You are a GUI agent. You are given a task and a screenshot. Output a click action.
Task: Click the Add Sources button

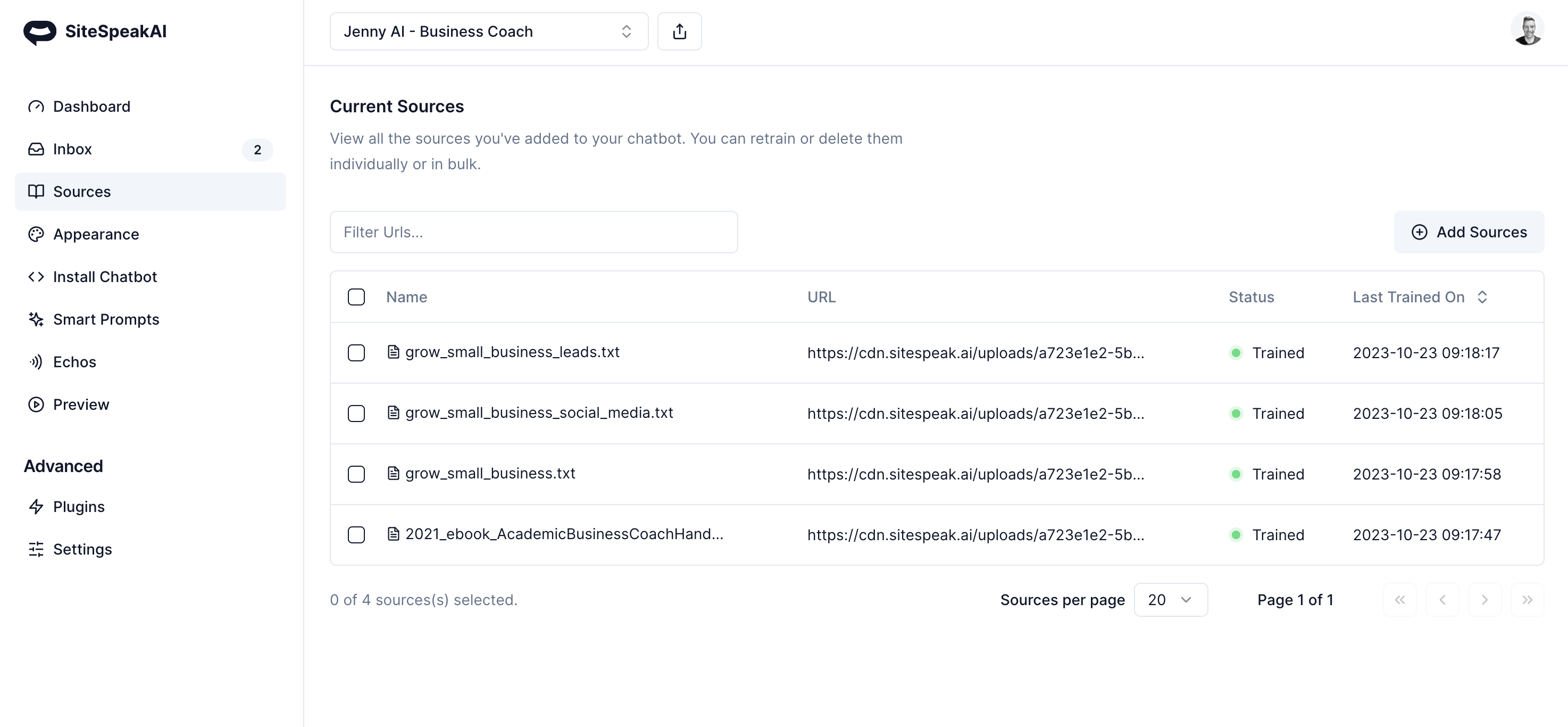[x=1468, y=232]
